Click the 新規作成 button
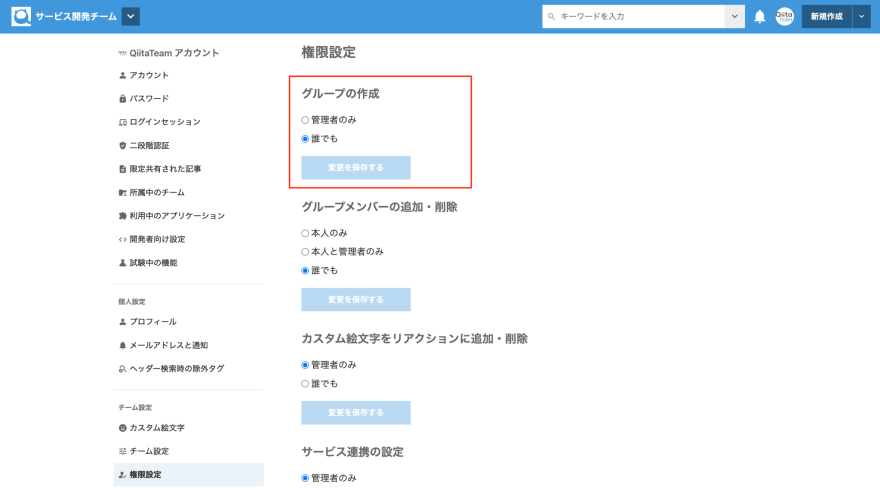 click(x=827, y=16)
